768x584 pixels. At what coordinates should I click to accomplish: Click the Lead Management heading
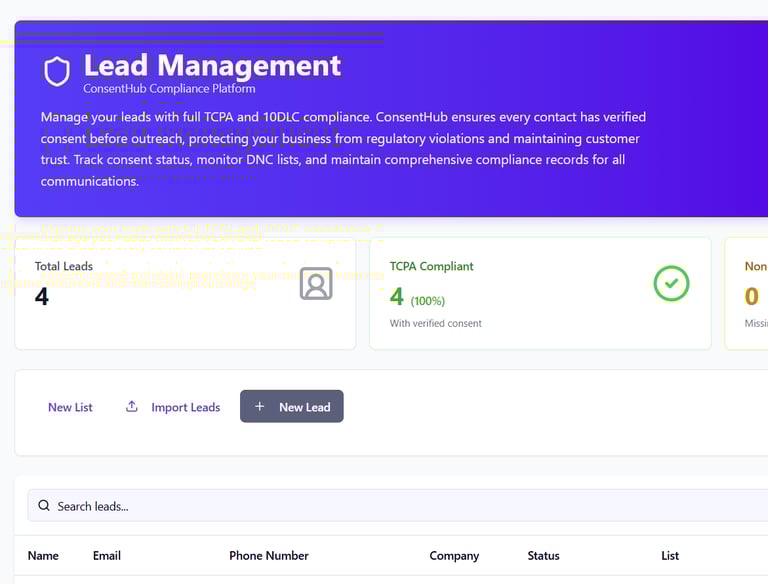coord(212,66)
